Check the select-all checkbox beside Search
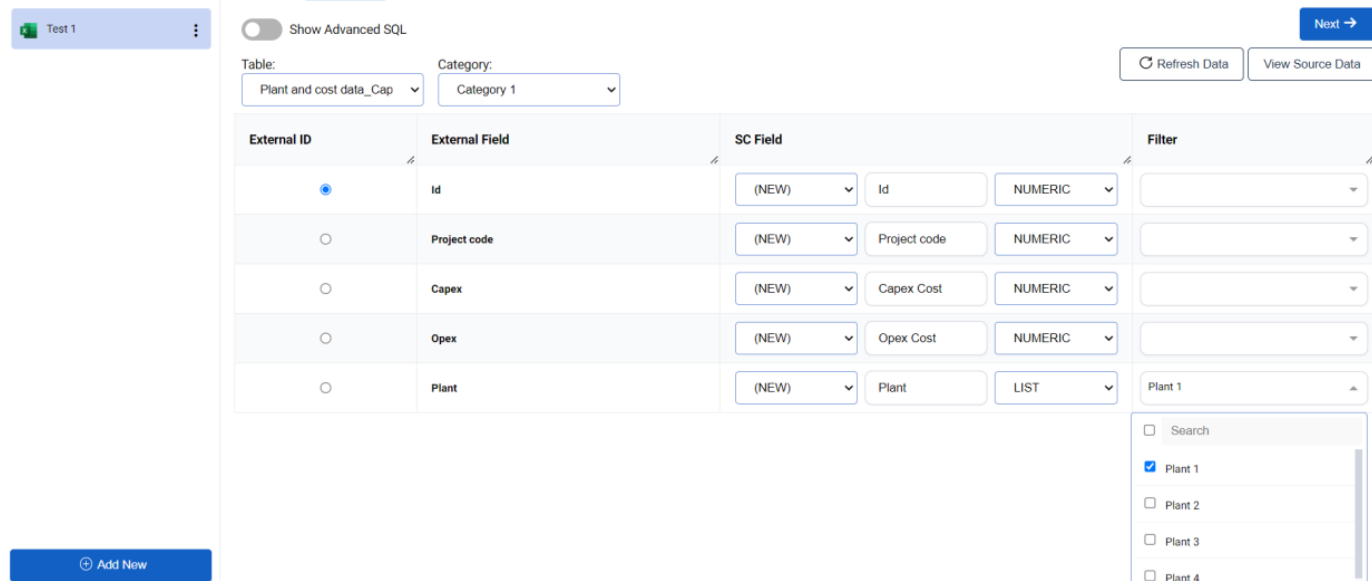 tap(1149, 430)
